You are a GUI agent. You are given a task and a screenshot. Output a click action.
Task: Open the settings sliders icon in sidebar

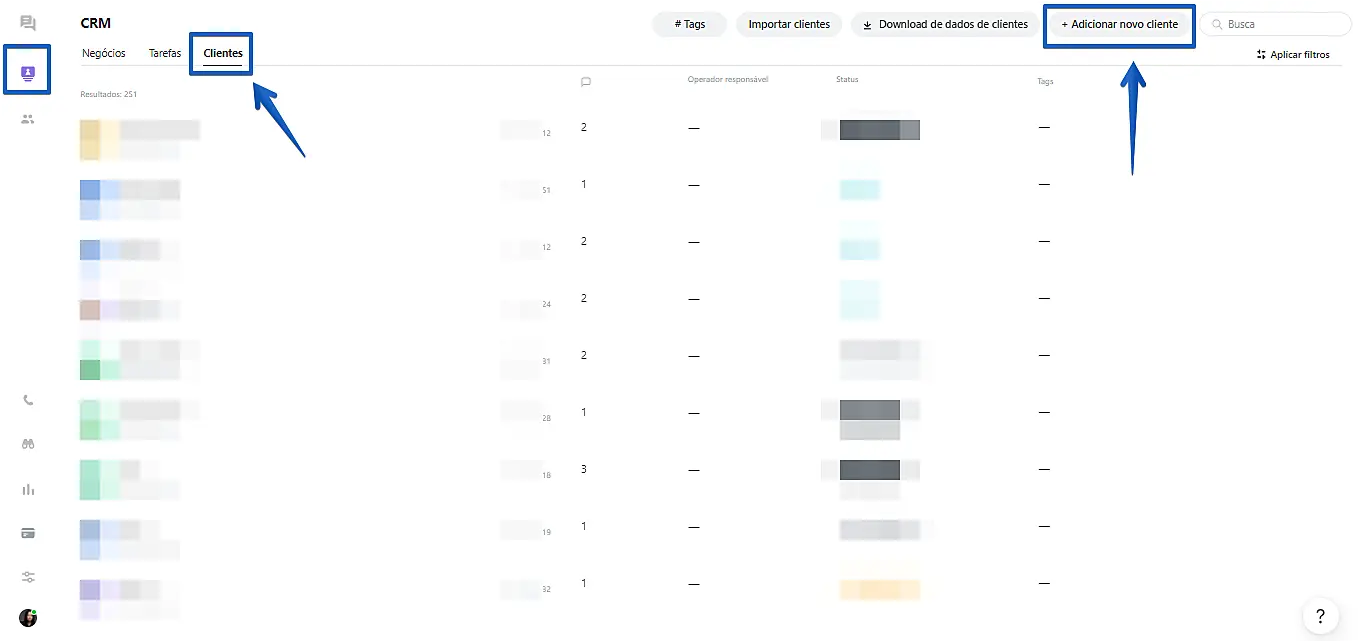coord(28,577)
